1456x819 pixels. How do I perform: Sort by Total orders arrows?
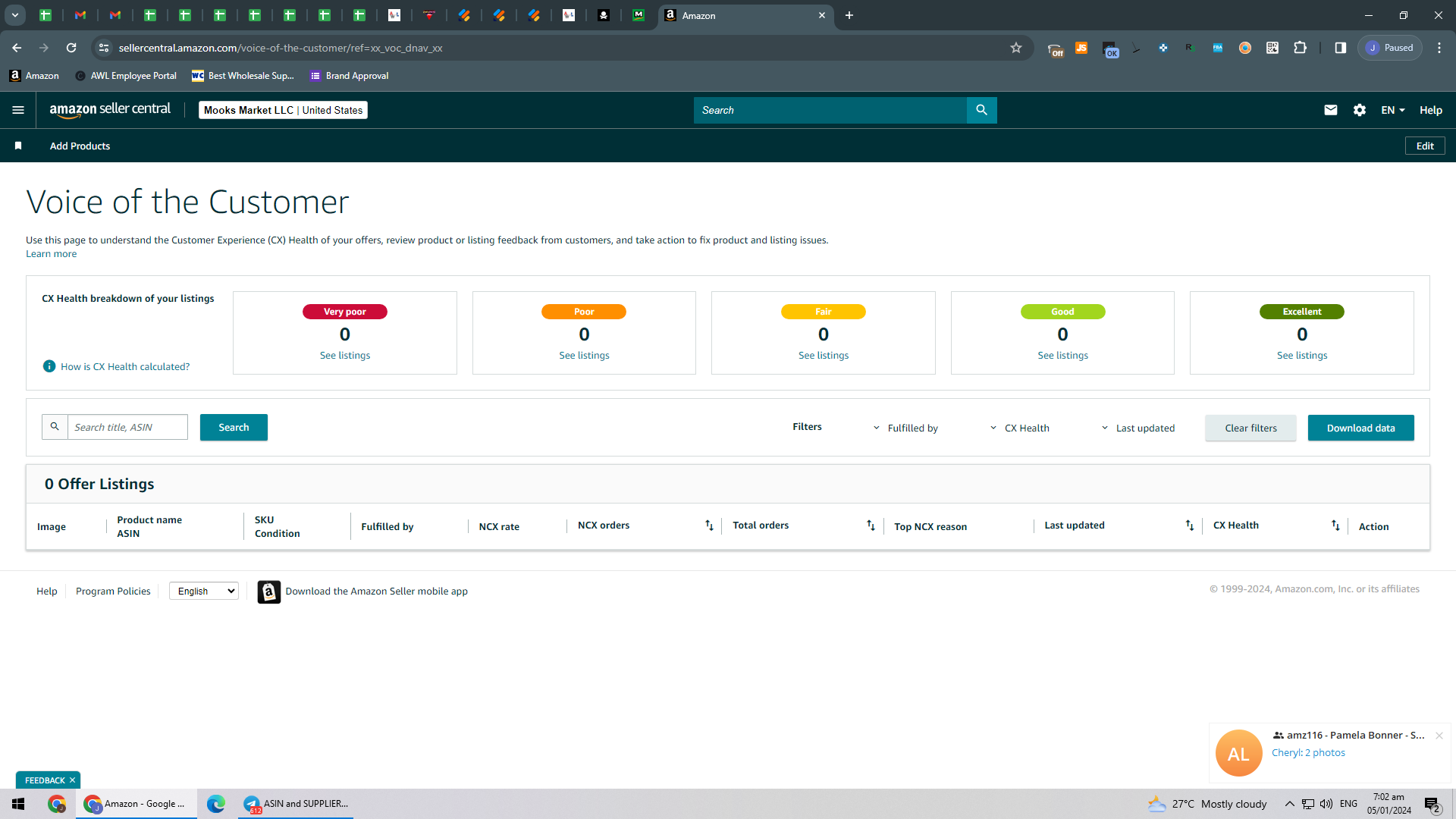[x=871, y=526]
